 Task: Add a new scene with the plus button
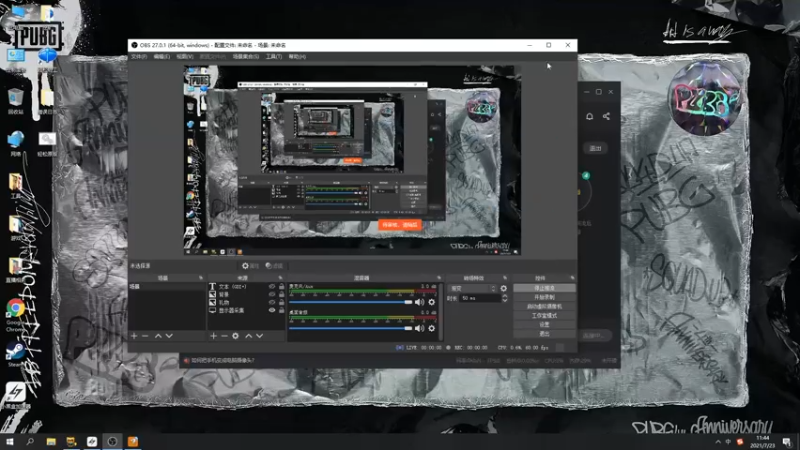point(134,336)
